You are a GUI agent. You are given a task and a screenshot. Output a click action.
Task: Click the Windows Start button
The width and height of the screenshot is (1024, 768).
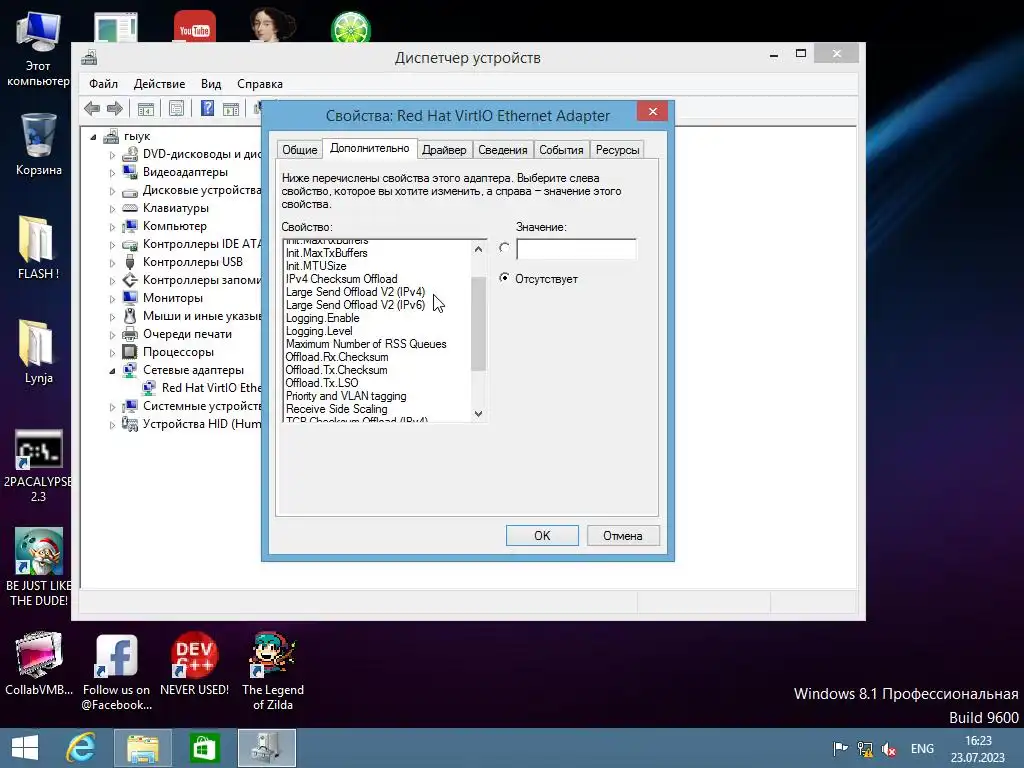click(x=25, y=748)
